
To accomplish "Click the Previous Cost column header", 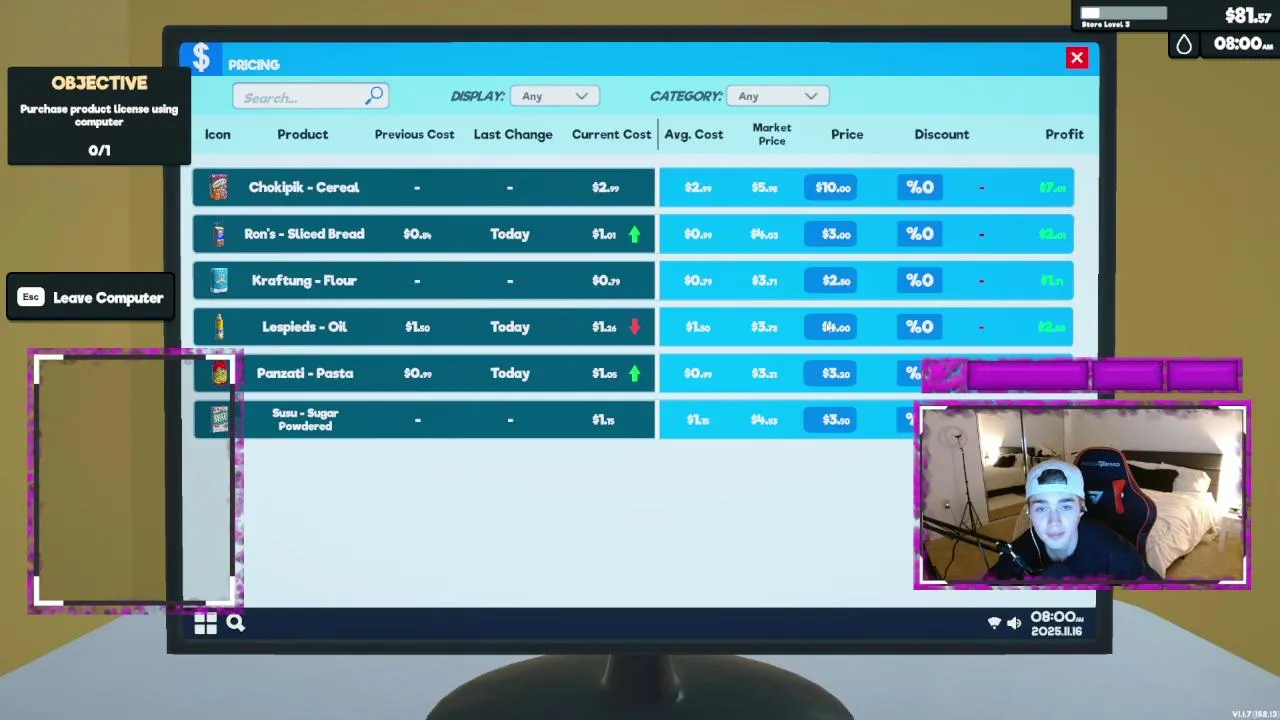I will pos(414,134).
